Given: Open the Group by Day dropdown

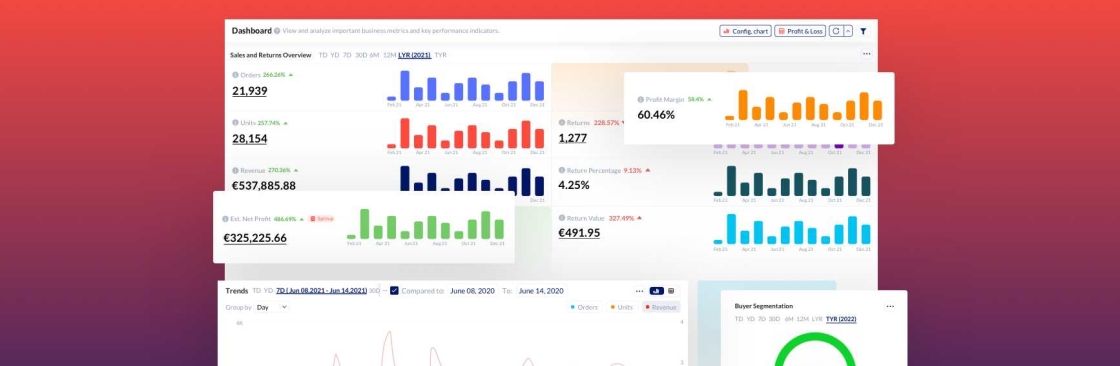Looking at the screenshot, I should (271, 307).
